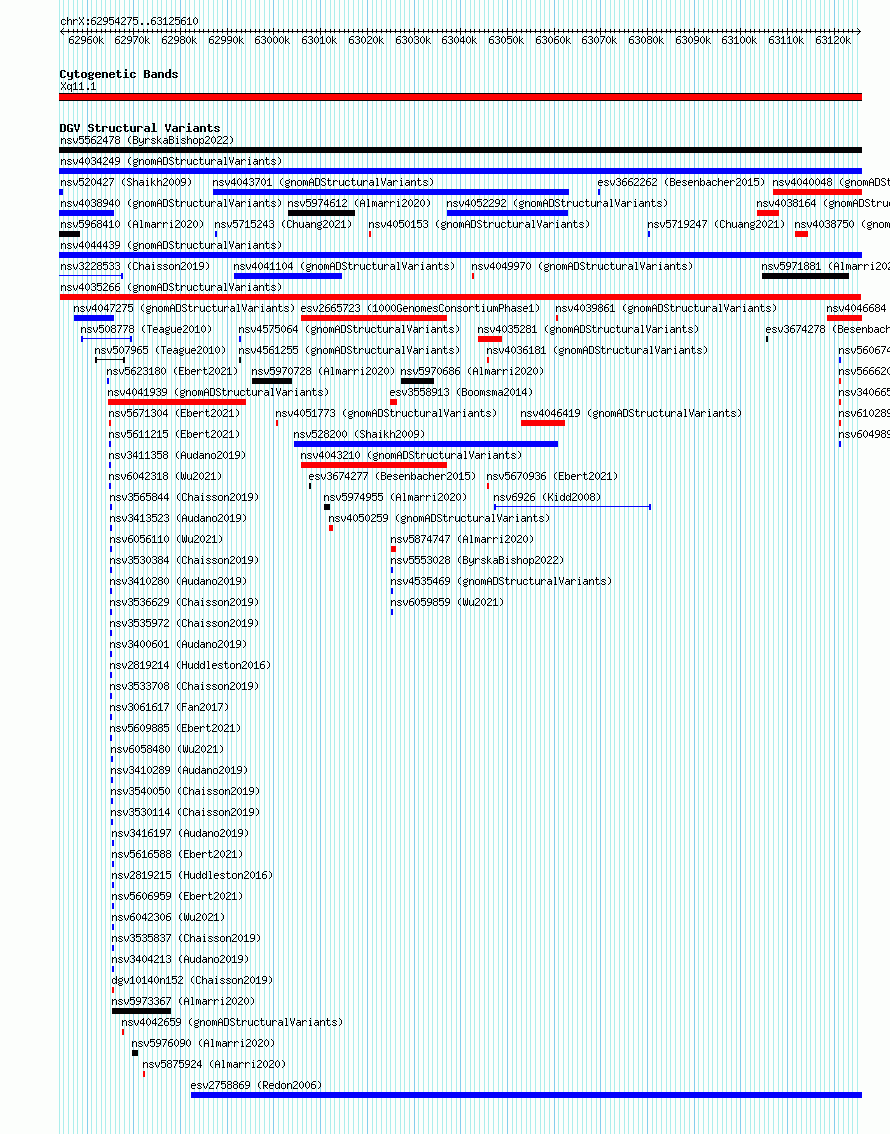Open esv3558913 (Boomsma2014) variant
This screenshot has width=890, height=1134.
(461, 392)
